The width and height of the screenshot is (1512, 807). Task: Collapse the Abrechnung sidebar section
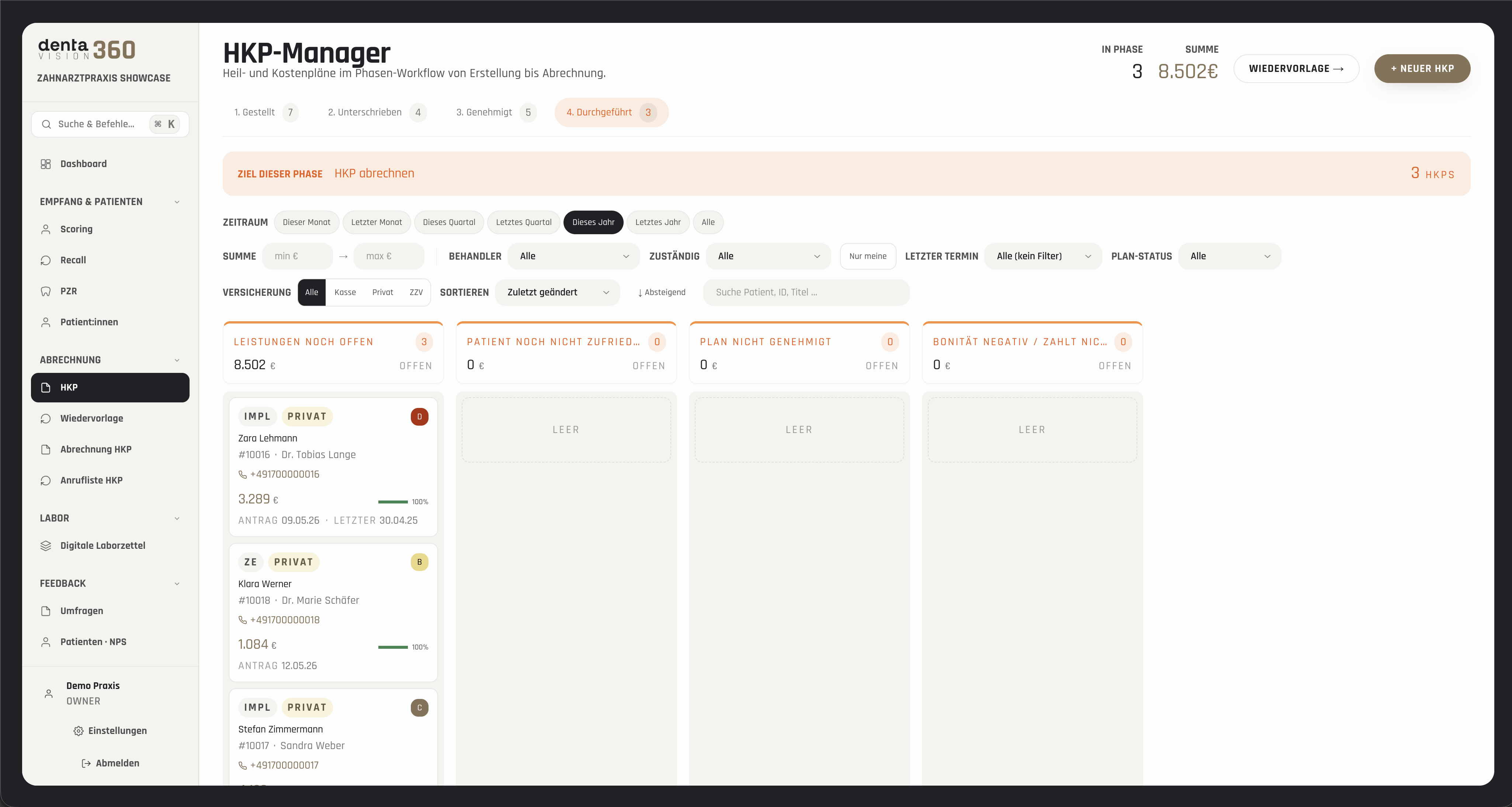[177, 360]
